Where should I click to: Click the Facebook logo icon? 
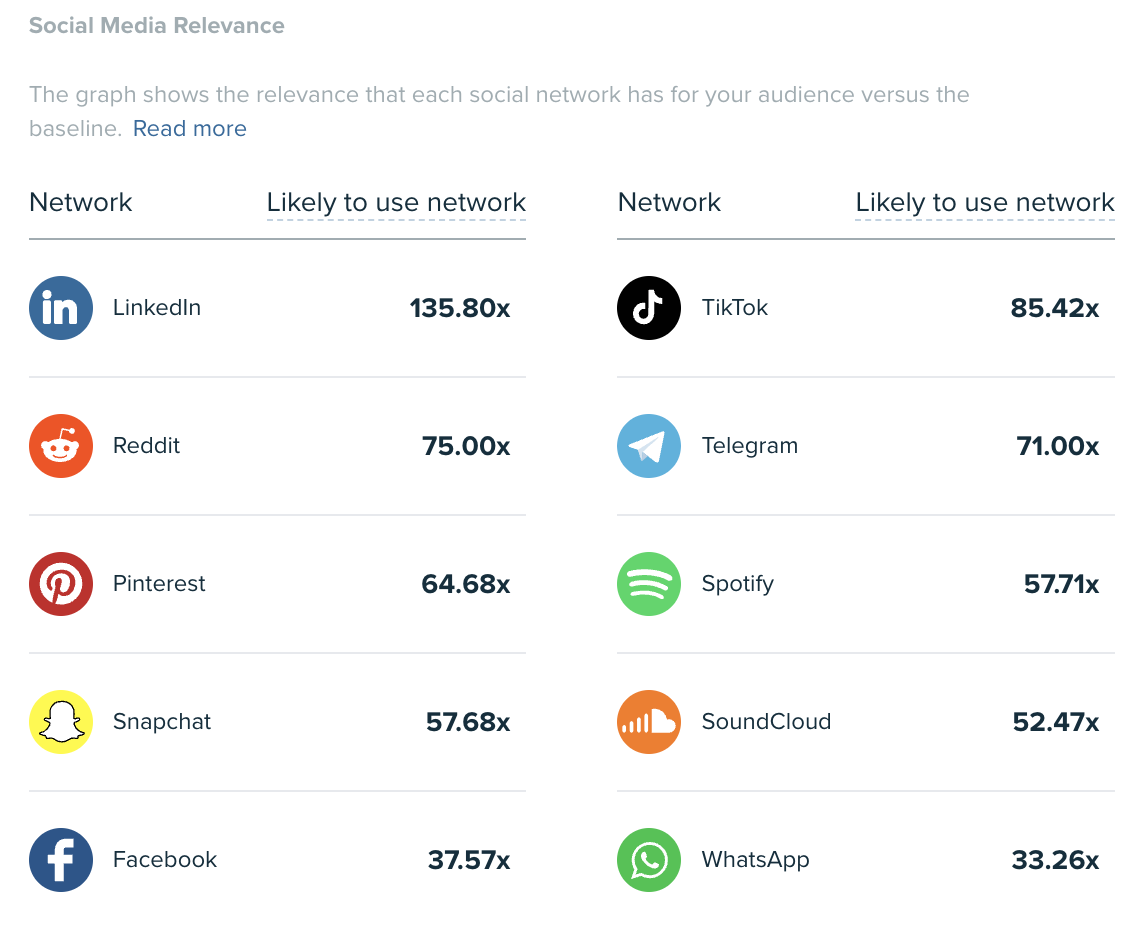[x=61, y=860]
